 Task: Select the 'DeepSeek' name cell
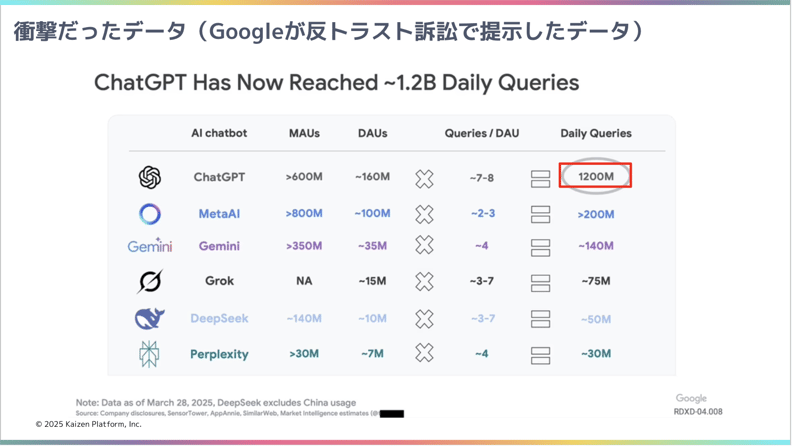pos(219,319)
